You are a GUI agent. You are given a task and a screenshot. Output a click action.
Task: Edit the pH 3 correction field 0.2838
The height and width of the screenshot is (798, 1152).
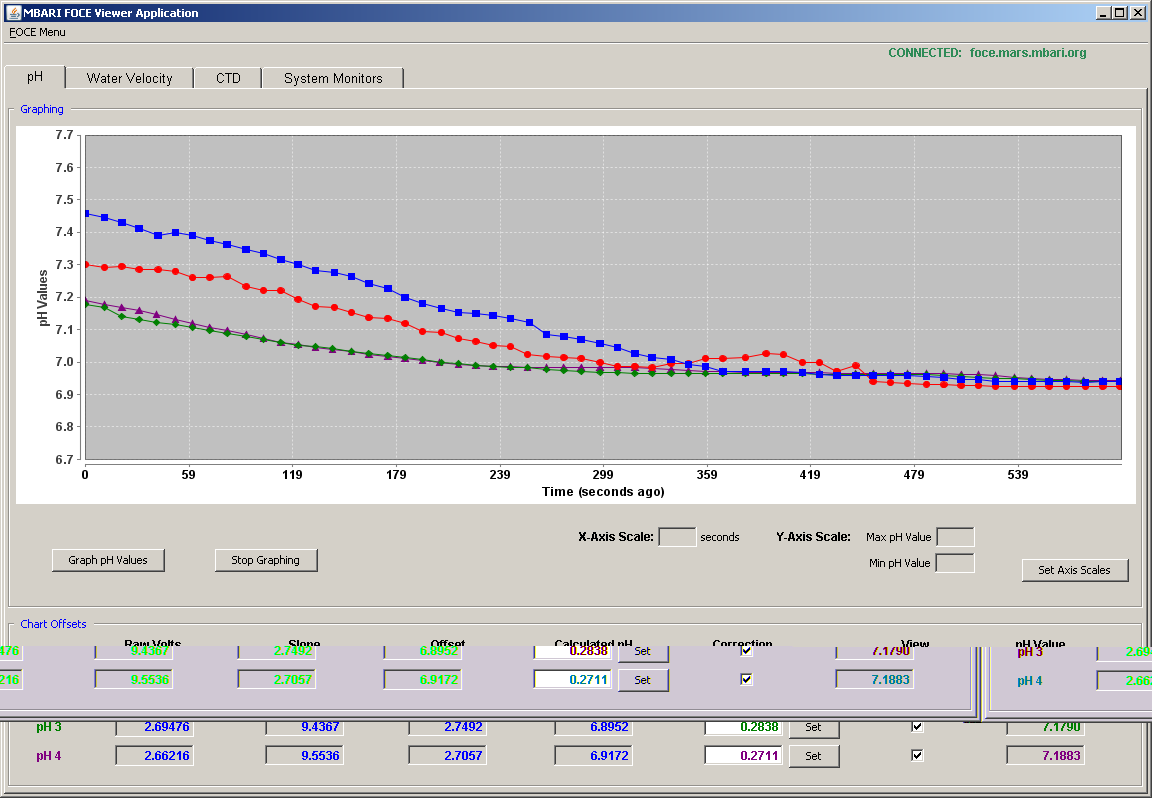pos(744,727)
